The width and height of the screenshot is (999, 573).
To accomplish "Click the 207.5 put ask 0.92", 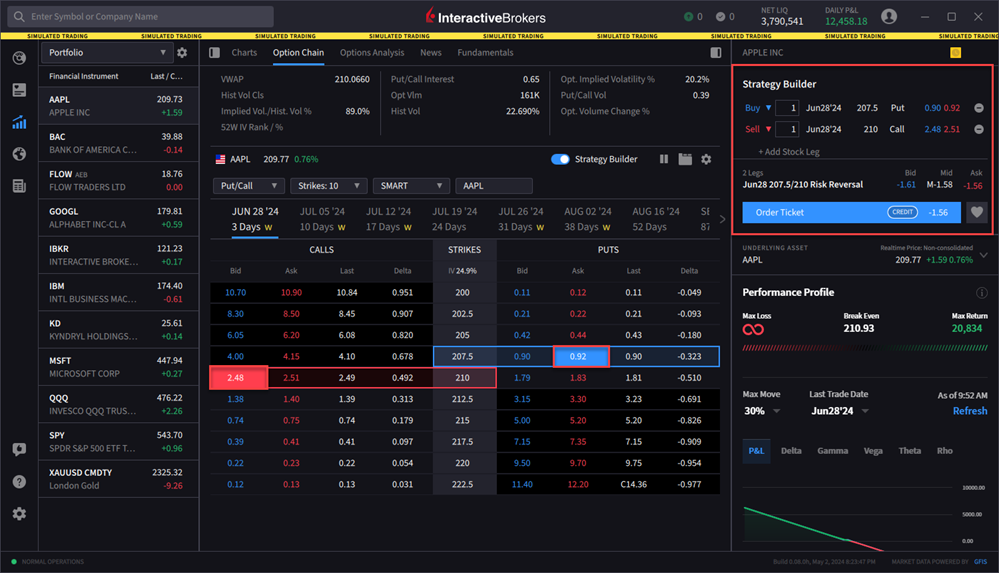I will (x=580, y=356).
